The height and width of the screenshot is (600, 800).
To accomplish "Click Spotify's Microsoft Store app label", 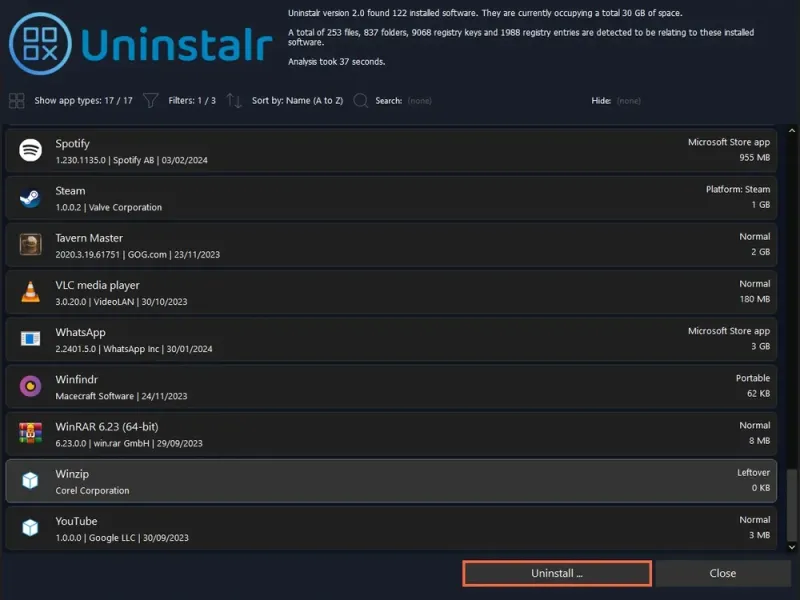I will tap(729, 142).
